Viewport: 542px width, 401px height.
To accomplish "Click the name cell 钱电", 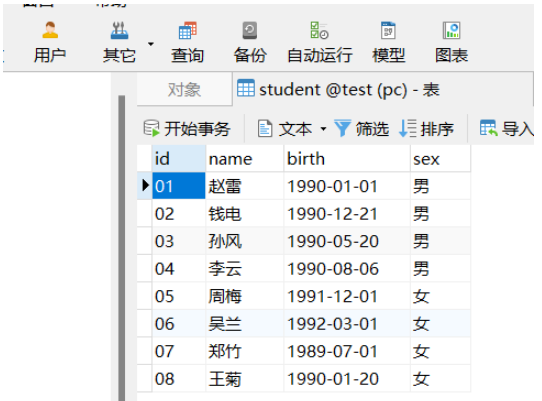I will click(244, 214).
